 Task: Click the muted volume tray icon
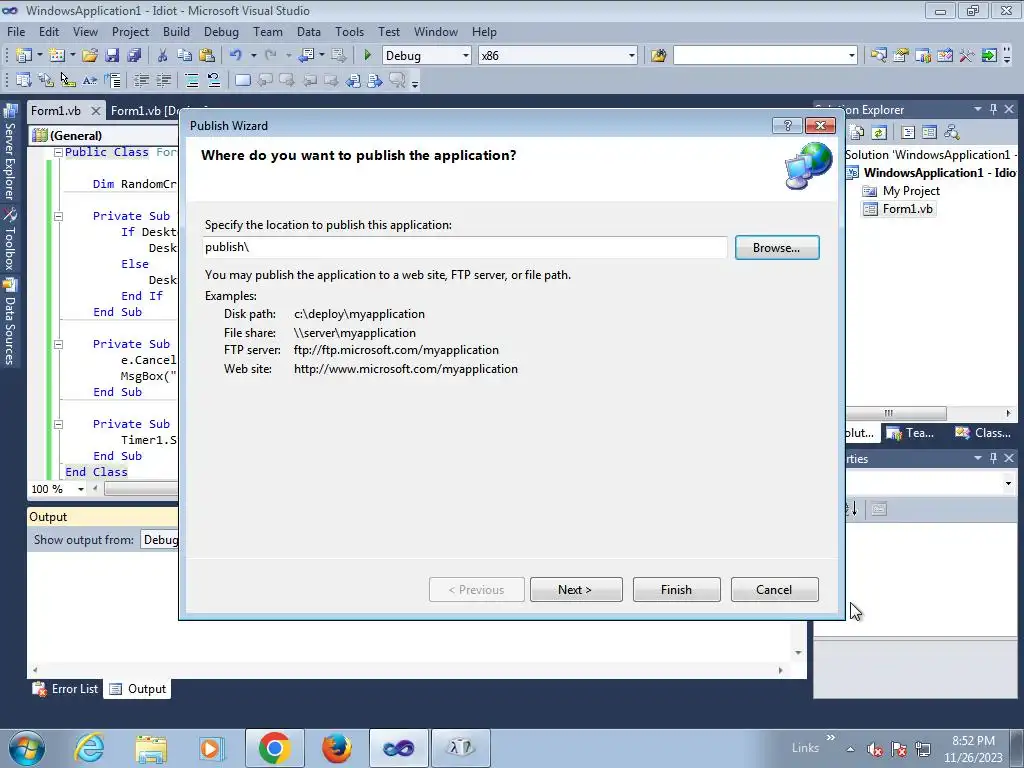pos(875,750)
